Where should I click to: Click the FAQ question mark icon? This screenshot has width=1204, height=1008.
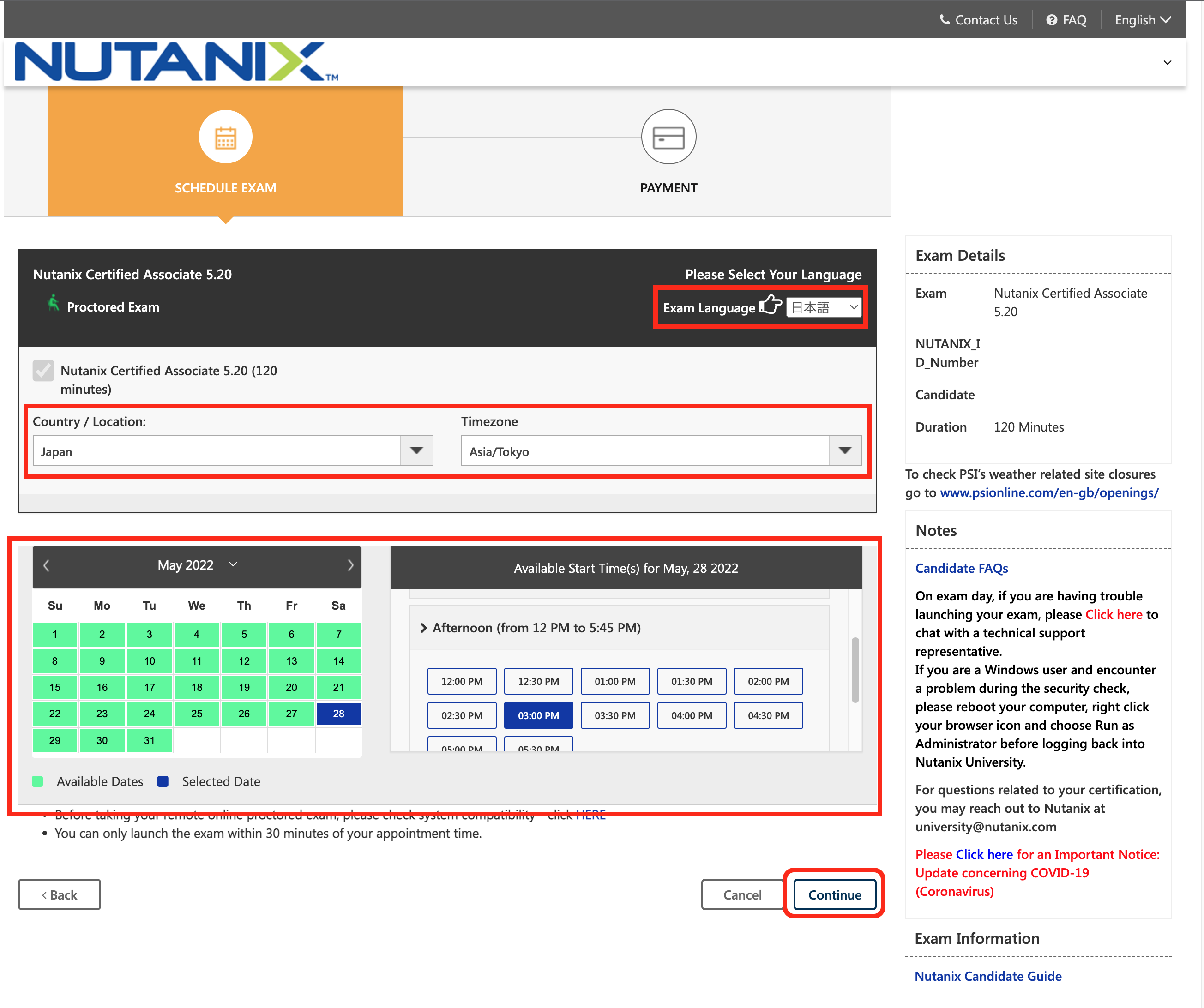pos(1051,20)
